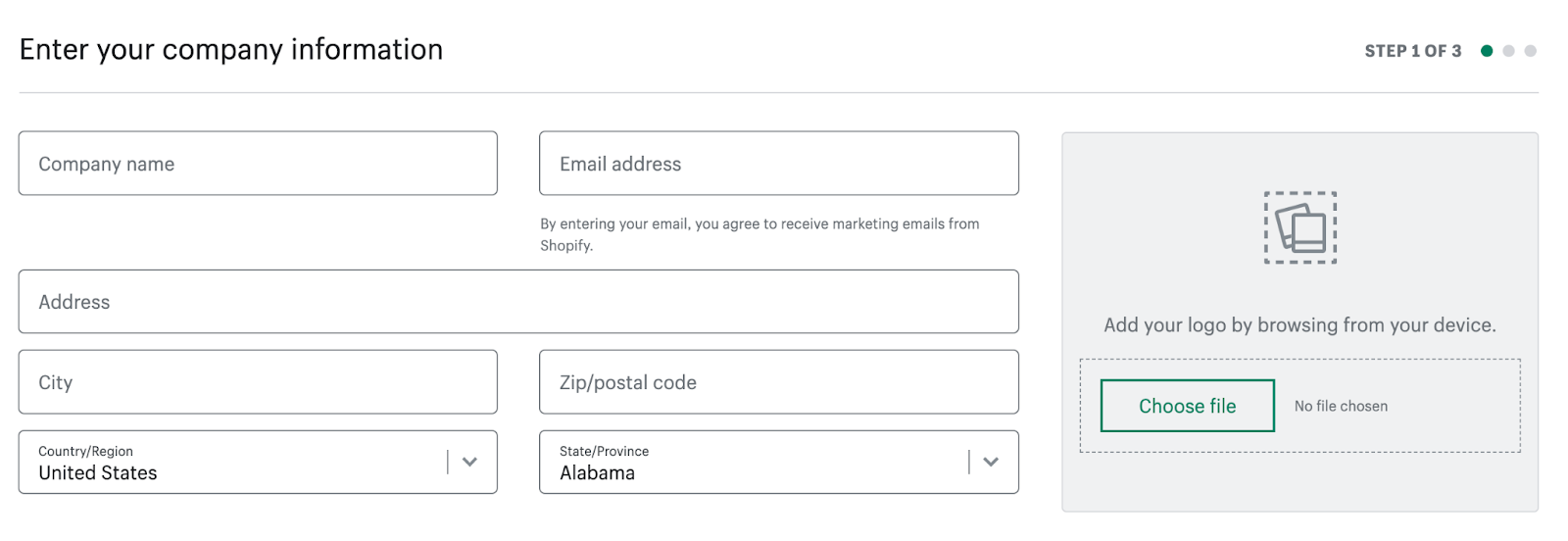Focus the Company name field

[x=258, y=164]
